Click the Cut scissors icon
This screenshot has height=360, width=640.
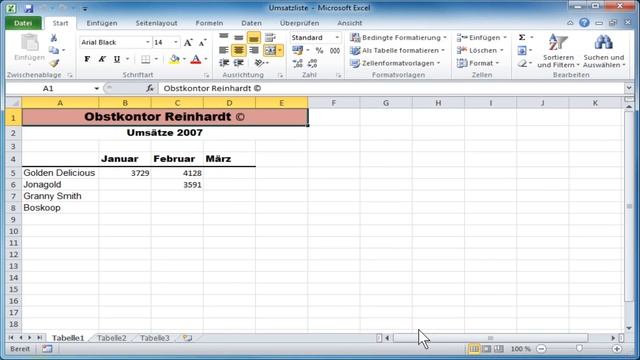coord(53,38)
